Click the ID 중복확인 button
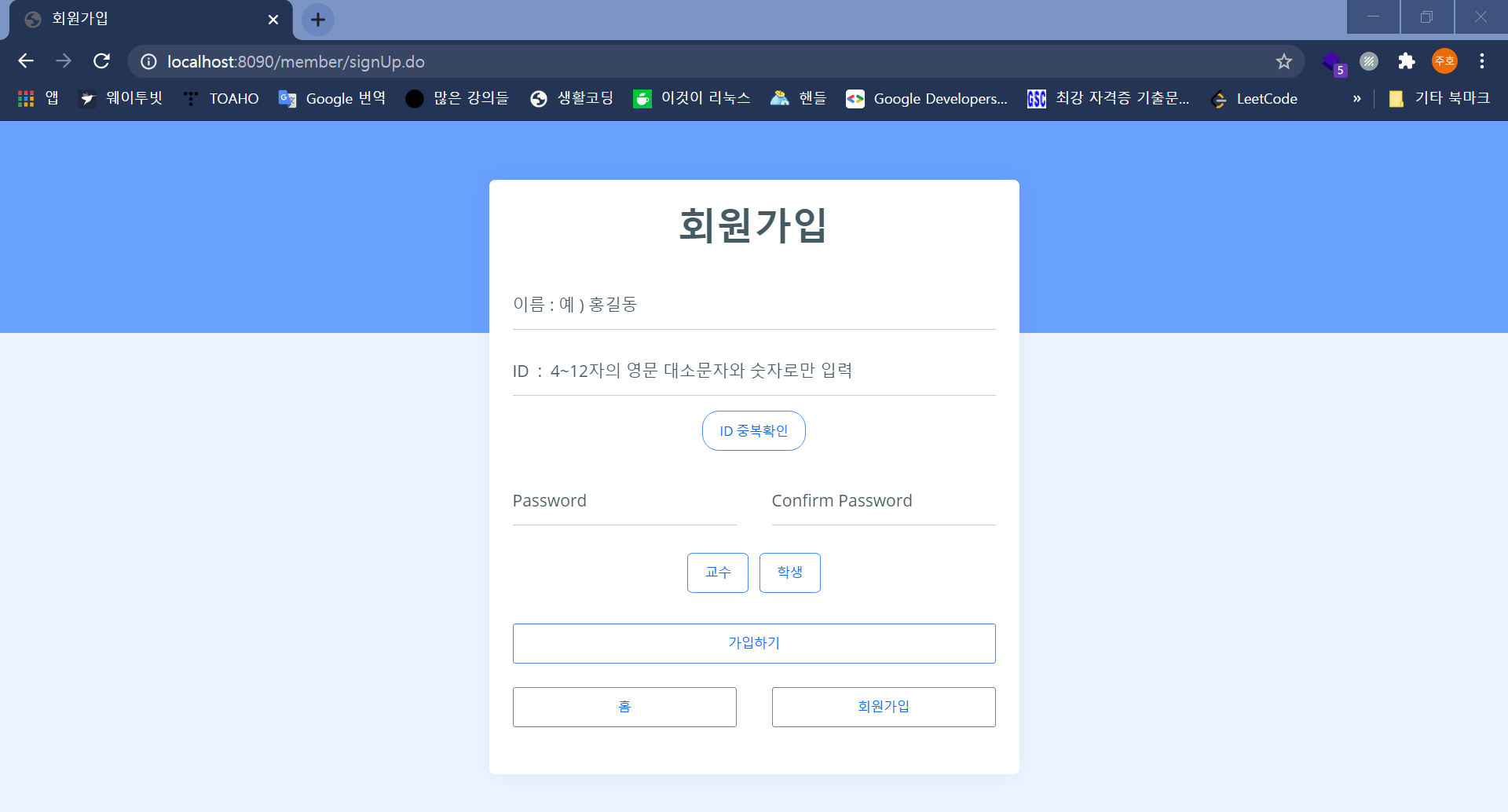Viewport: 1508px width, 812px height. pyautogui.click(x=754, y=431)
